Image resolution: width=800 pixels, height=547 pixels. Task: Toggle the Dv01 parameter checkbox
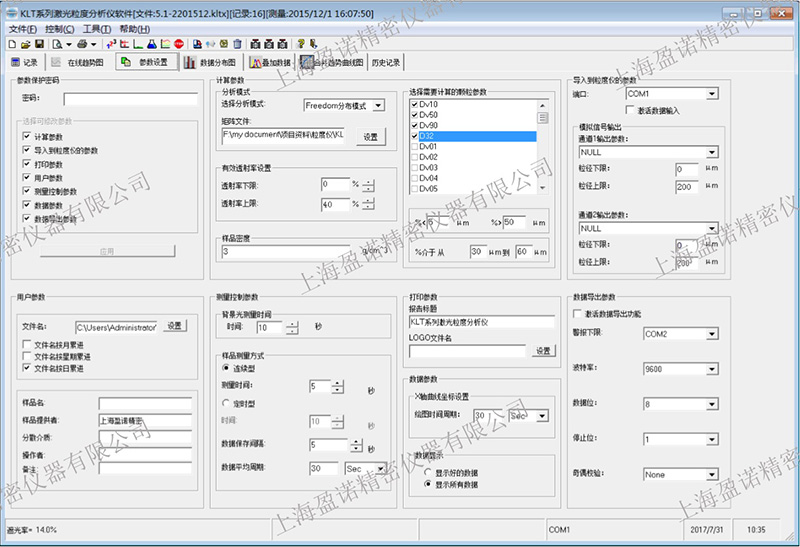pos(415,146)
